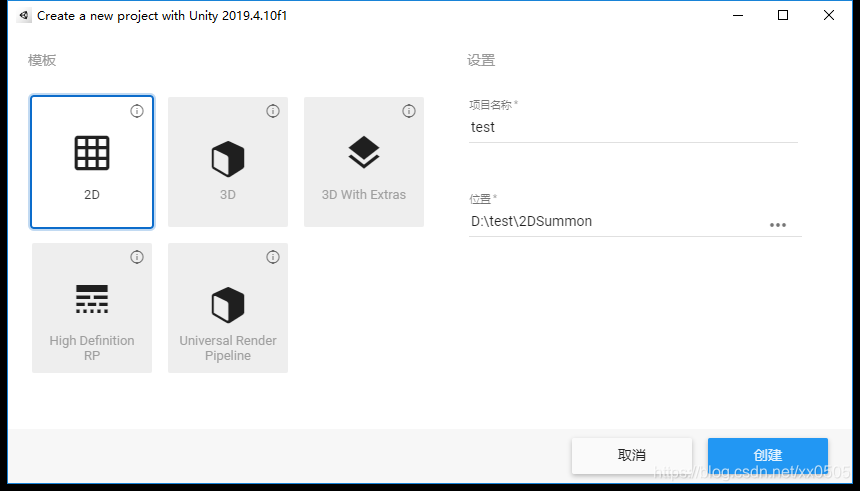The height and width of the screenshot is (491, 860).
Task: Browse for location with the ellipsis button
Action: point(778,225)
